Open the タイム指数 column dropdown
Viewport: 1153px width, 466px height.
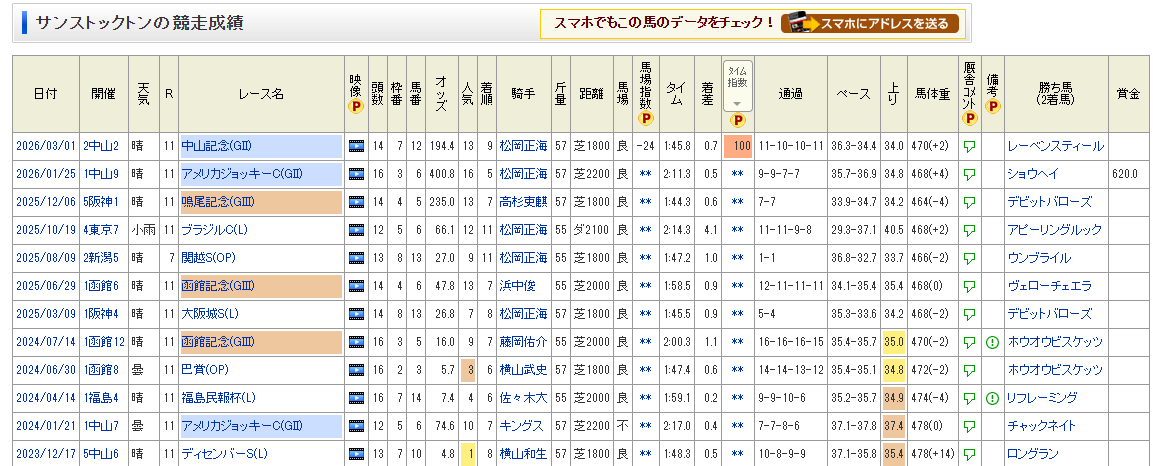(737, 103)
